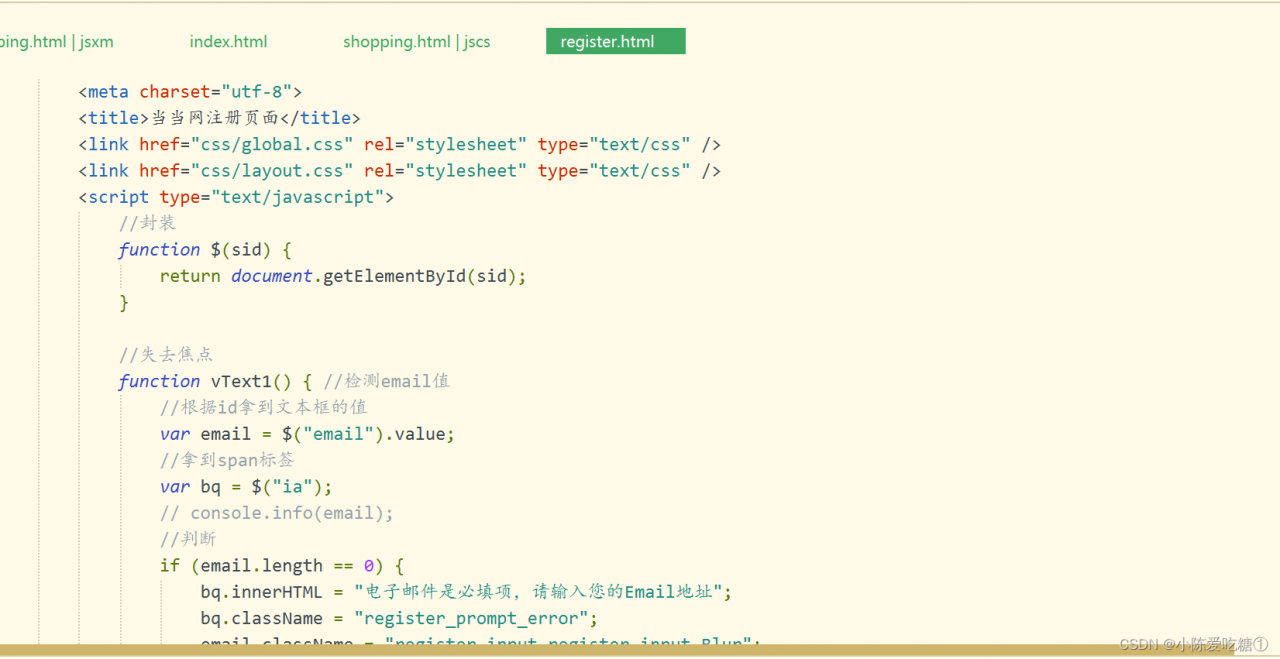Click the var bq = $("ia") line
1280x659 pixels.
tap(245, 486)
